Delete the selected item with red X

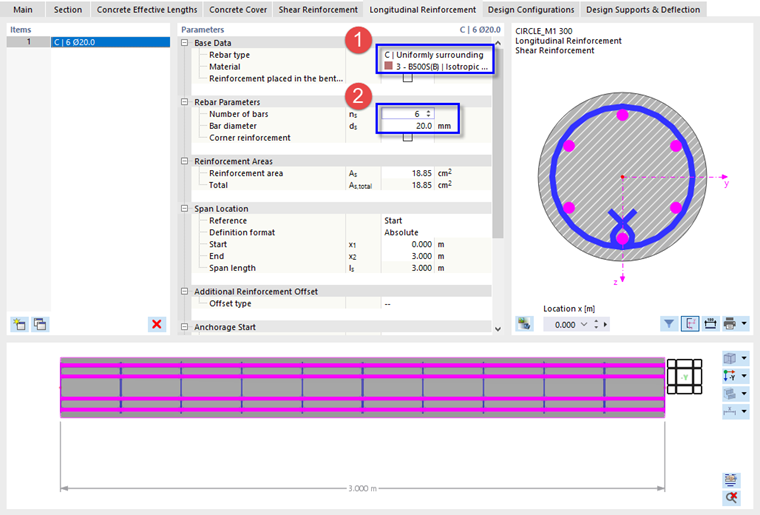[157, 324]
